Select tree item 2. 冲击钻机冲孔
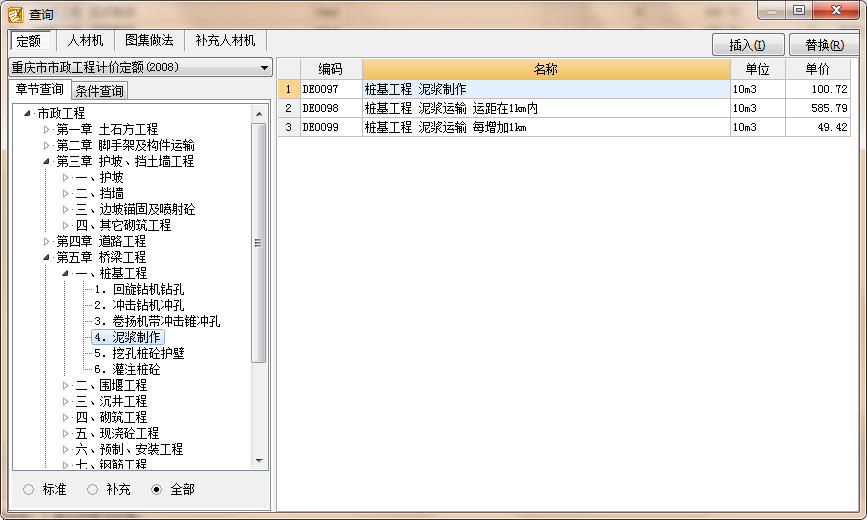Image resolution: width=867 pixels, height=520 pixels. click(x=139, y=305)
